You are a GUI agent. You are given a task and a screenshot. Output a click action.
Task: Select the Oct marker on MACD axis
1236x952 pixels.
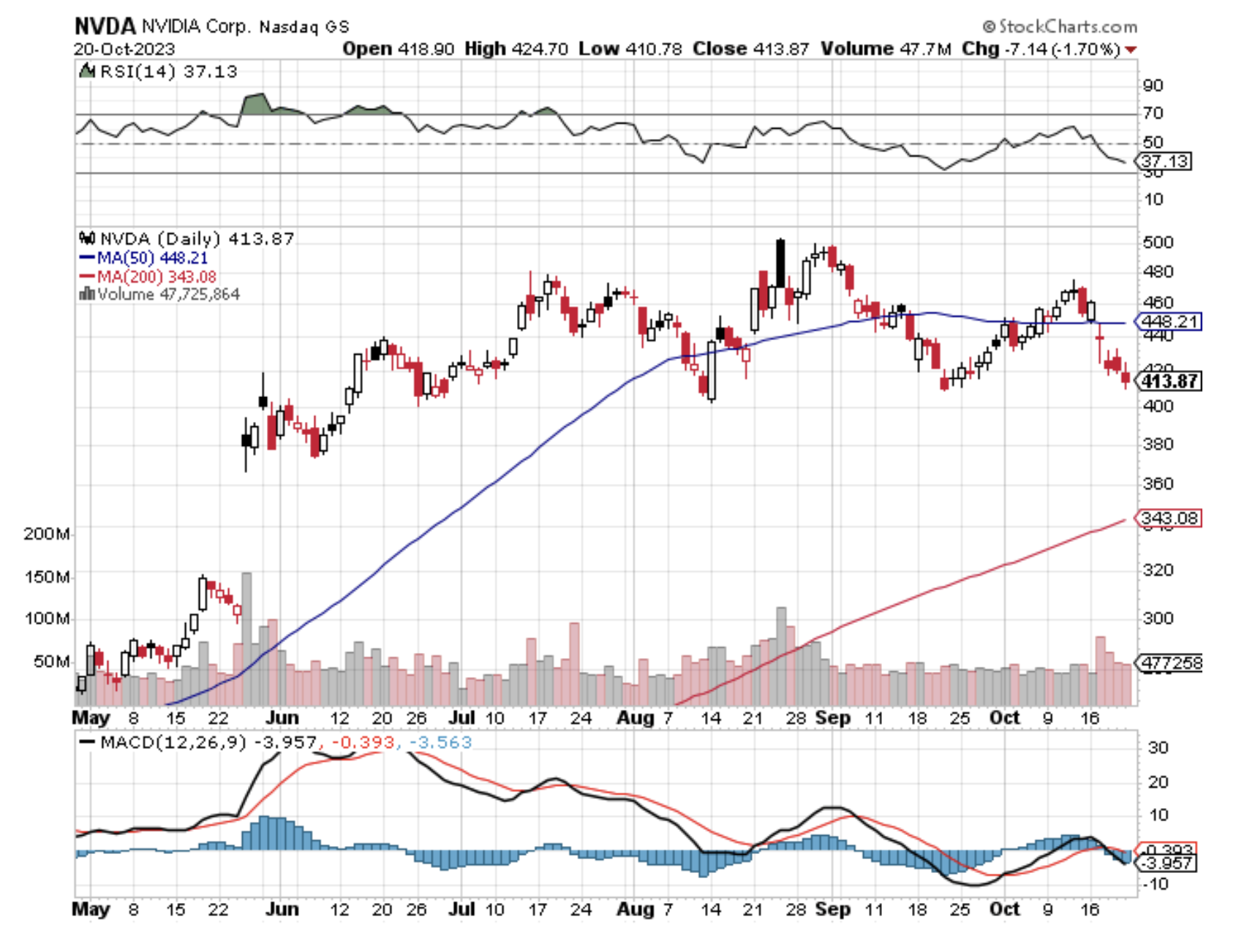pyautogui.click(x=1003, y=909)
